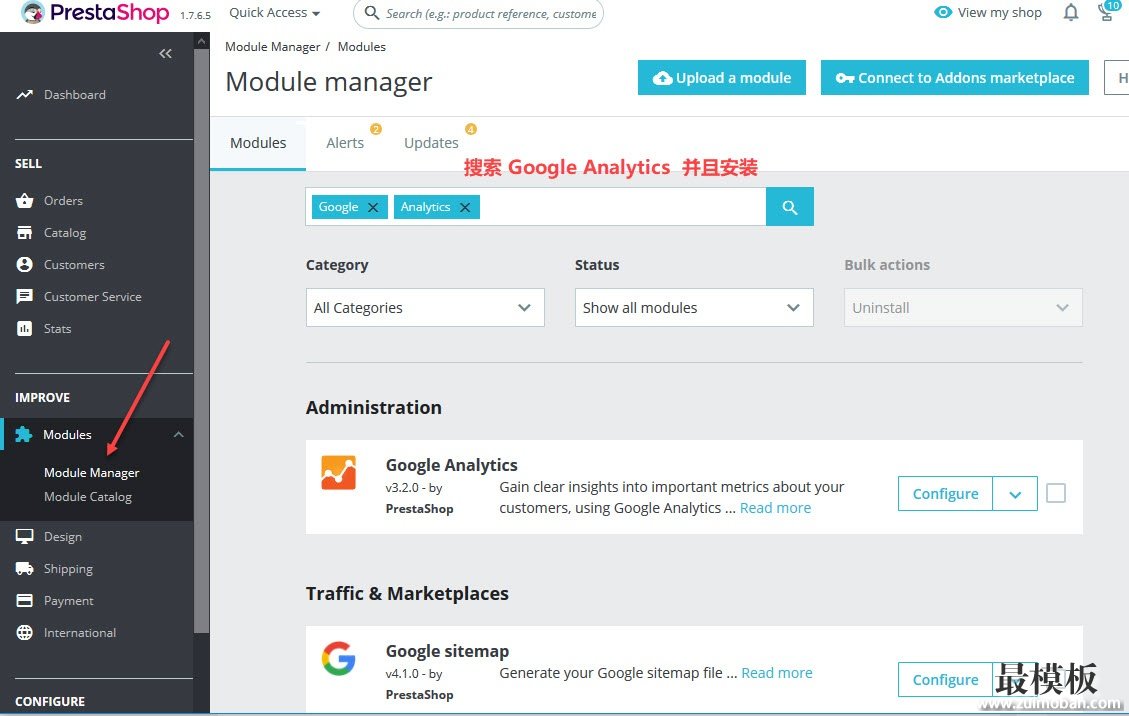Click the Design monitor icon
The width and height of the screenshot is (1129, 716).
24,537
